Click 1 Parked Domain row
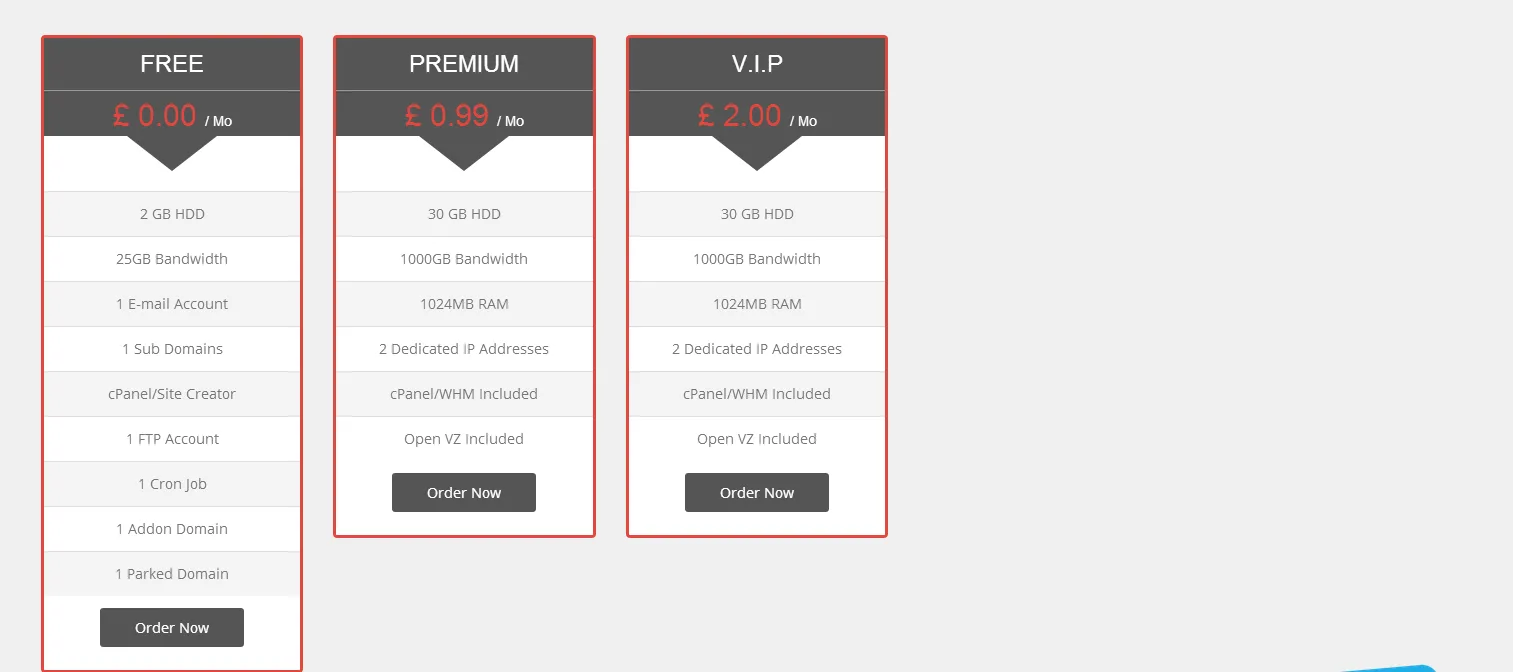 tap(172, 574)
